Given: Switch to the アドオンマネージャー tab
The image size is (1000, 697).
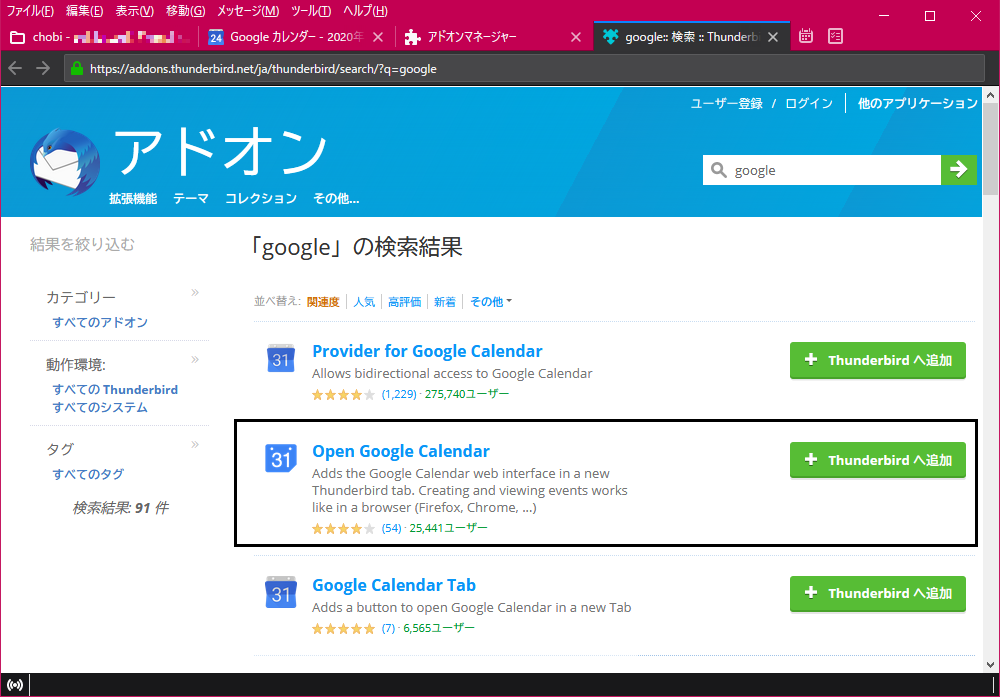Looking at the screenshot, I should [494, 37].
